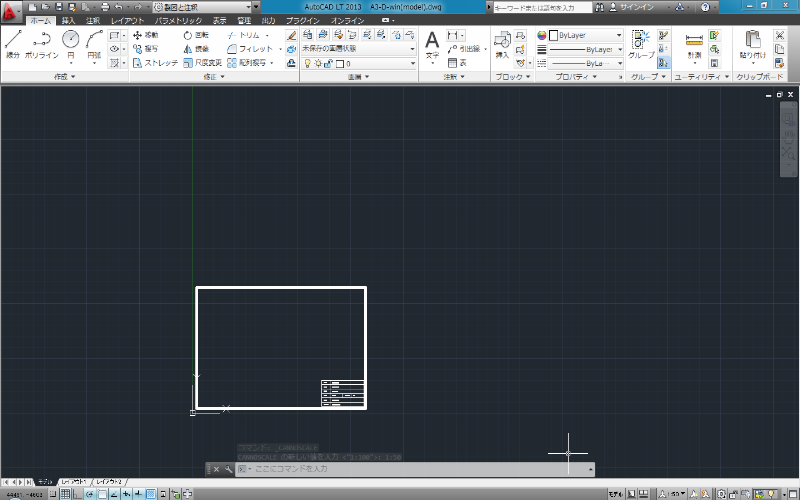Toggle grid display in status bar
Screen dimensions: 800x500
[x=65, y=494]
